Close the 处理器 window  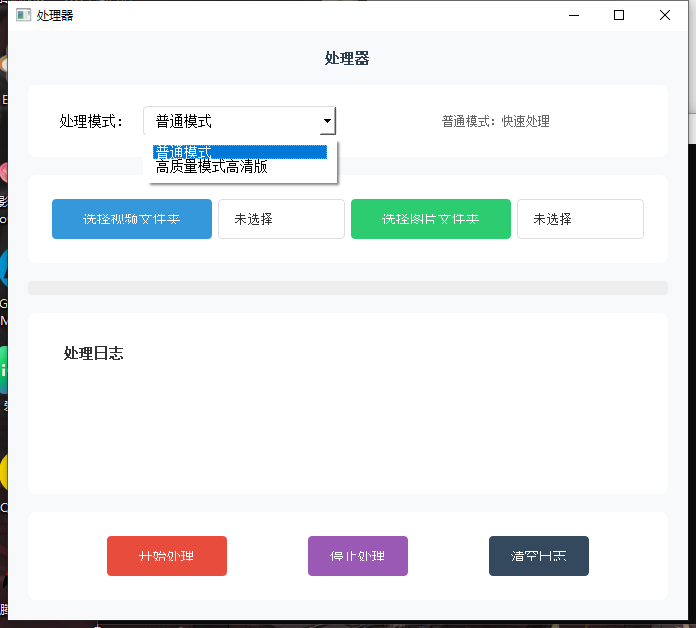tap(665, 16)
